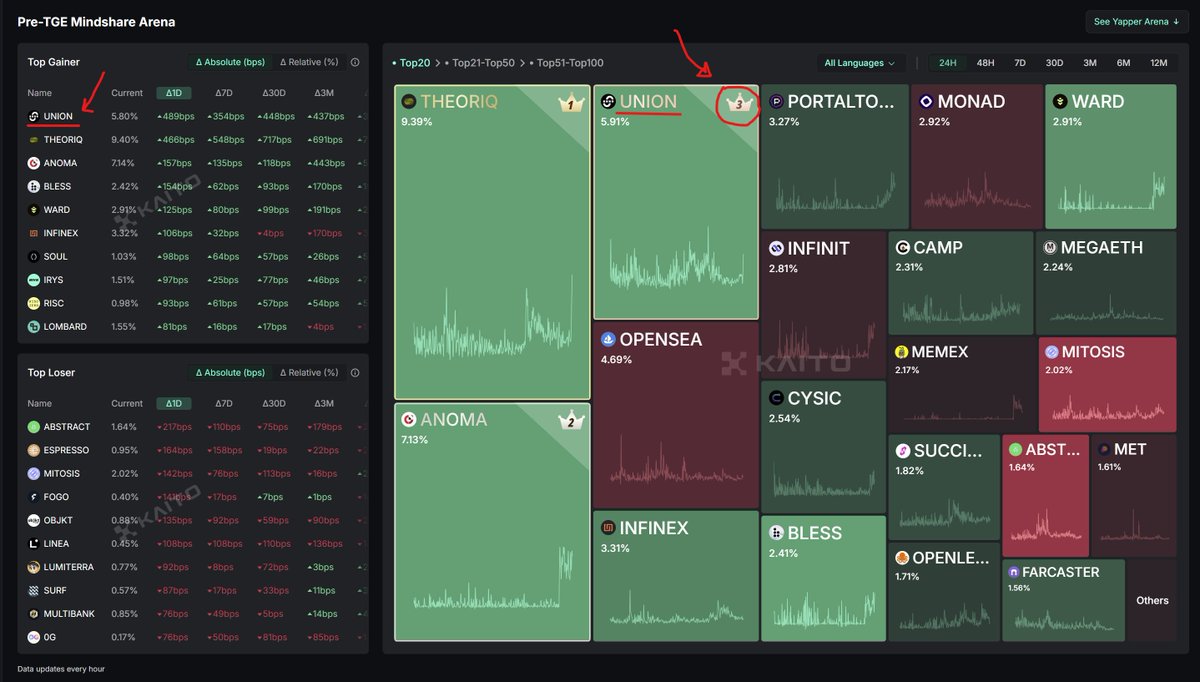The width and height of the screenshot is (1200, 682).
Task: Click the See Yapper Arena button
Action: point(1137,22)
